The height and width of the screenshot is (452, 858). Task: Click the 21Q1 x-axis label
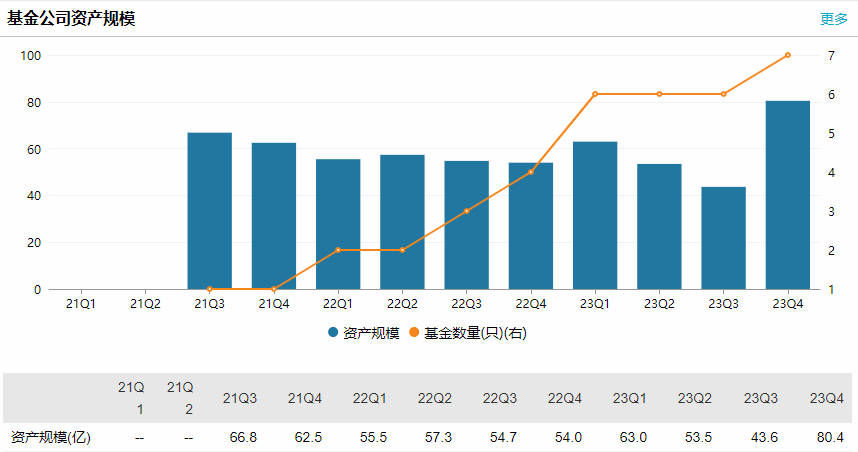coord(81,304)
